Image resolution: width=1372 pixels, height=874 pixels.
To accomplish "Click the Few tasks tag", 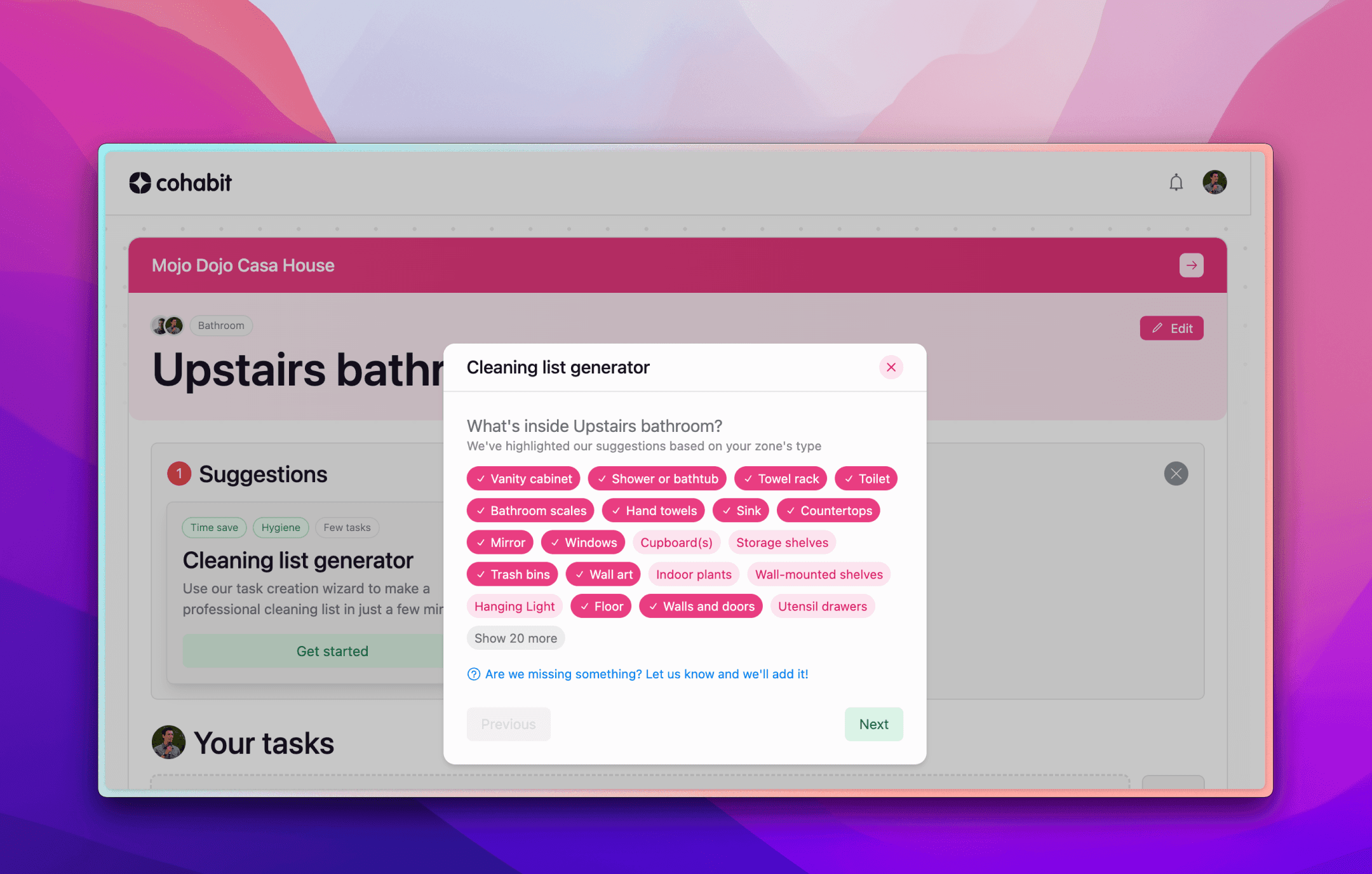I will 347,527.
